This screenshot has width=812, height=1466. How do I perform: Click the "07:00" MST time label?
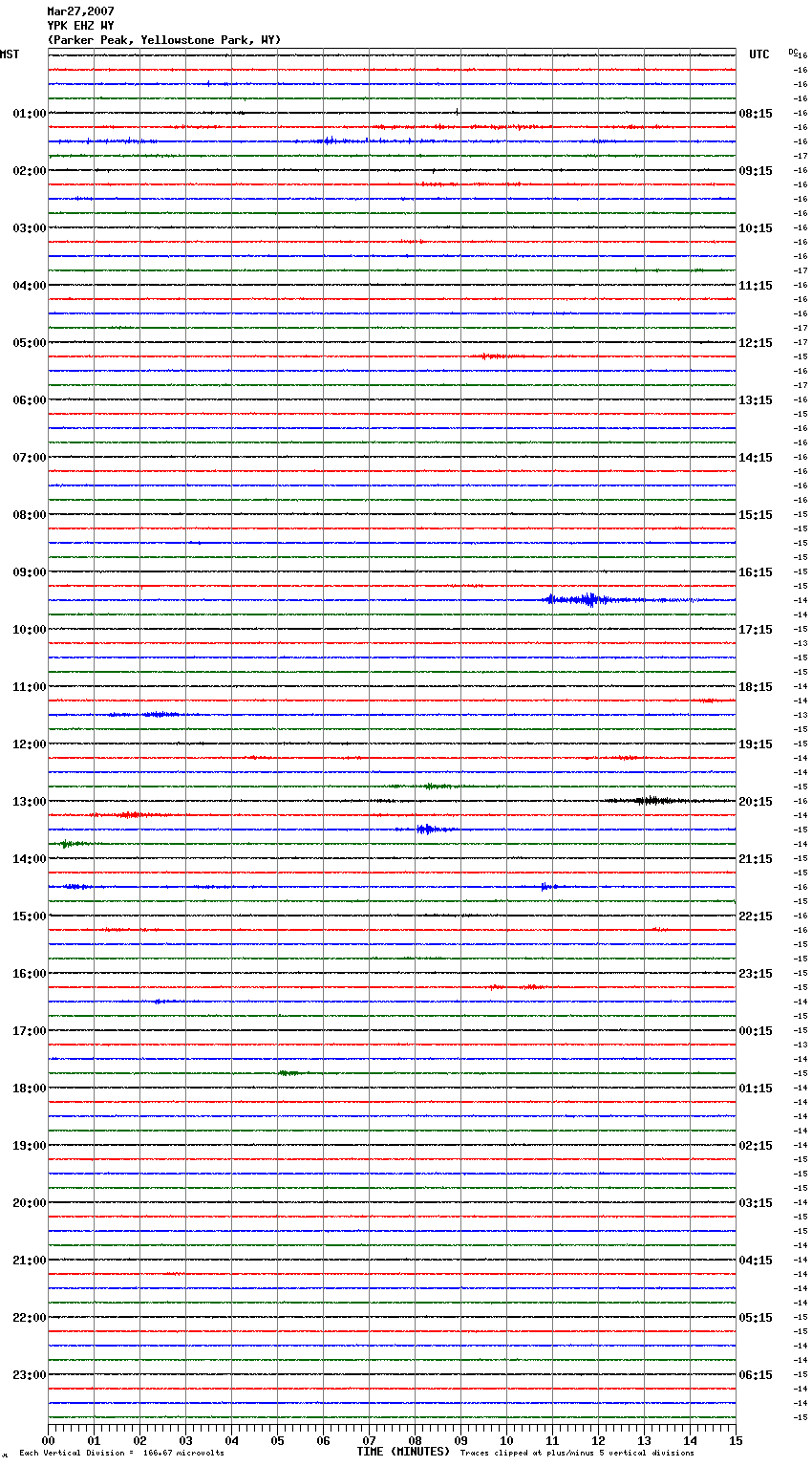[30, 458]
